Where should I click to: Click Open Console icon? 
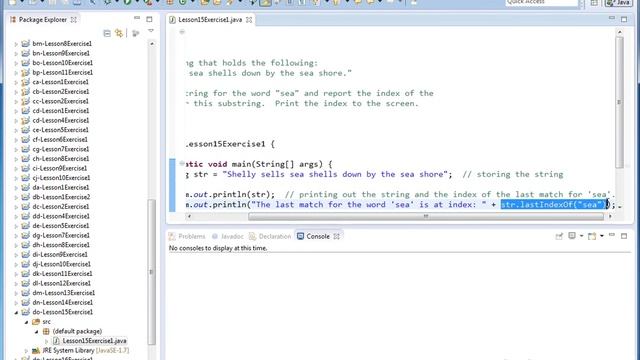coord(592,236)
